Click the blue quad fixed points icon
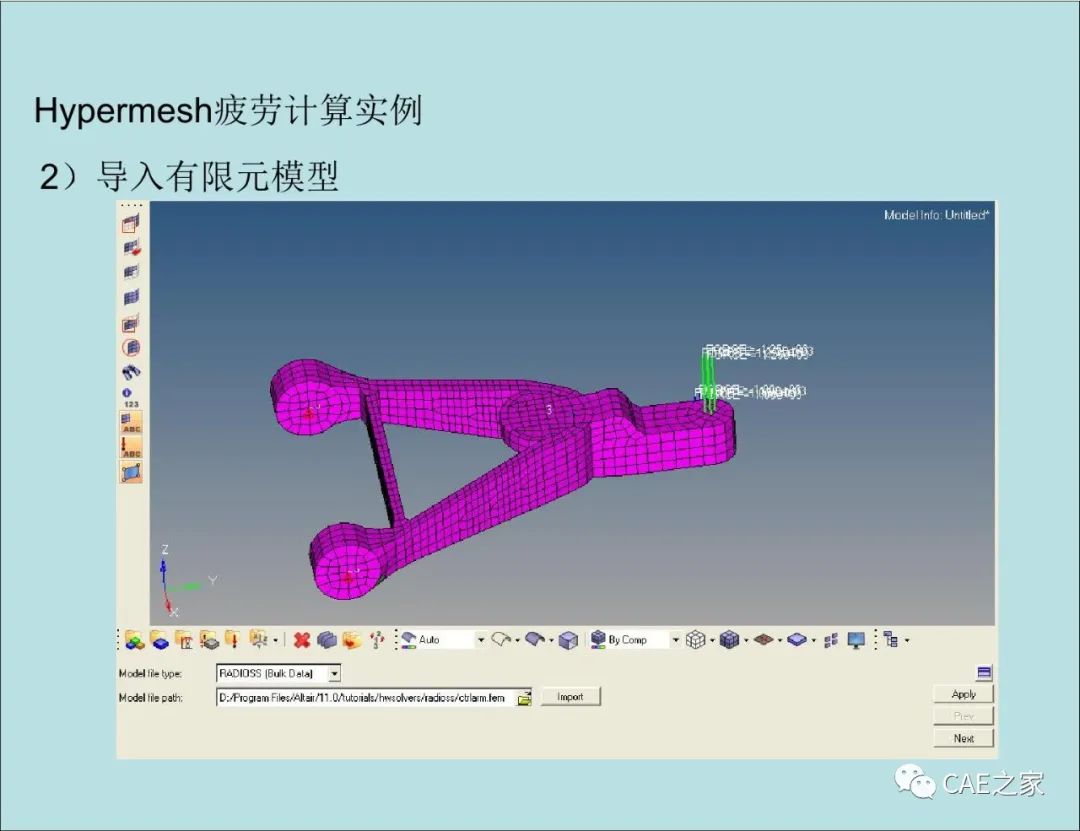Image resolution: width=1080 pixels, height=831 pixels. [131, 472]
